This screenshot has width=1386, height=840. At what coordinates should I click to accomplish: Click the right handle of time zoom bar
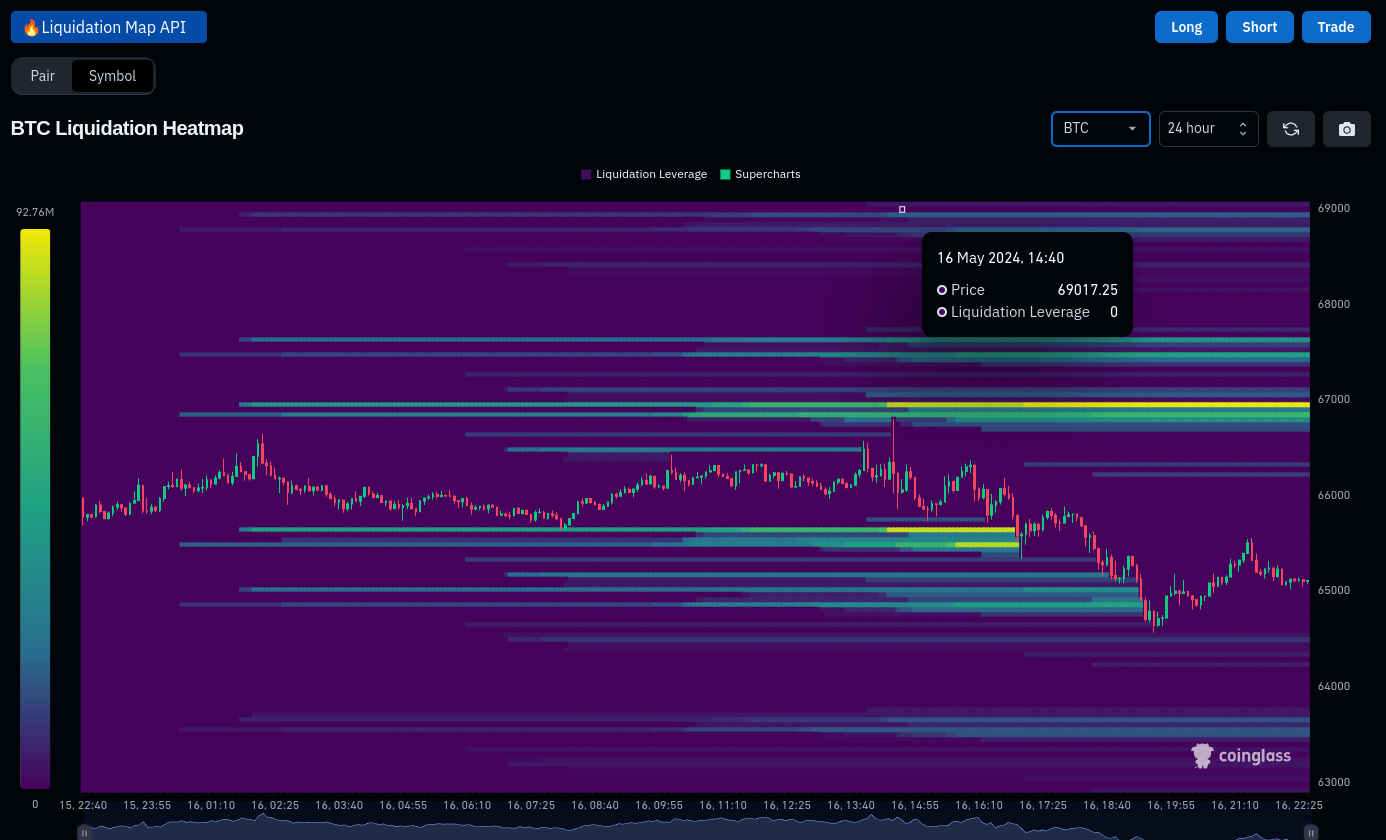1310,832
